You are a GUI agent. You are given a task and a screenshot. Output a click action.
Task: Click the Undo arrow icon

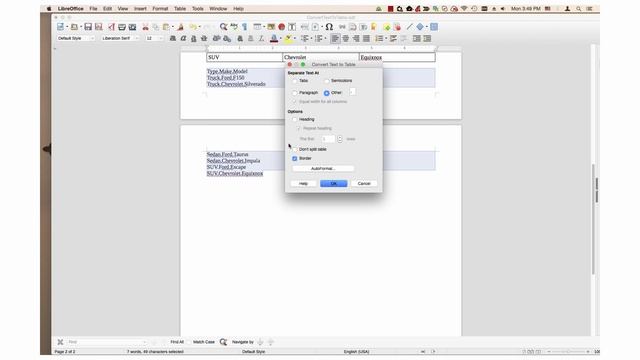[193, 27]
